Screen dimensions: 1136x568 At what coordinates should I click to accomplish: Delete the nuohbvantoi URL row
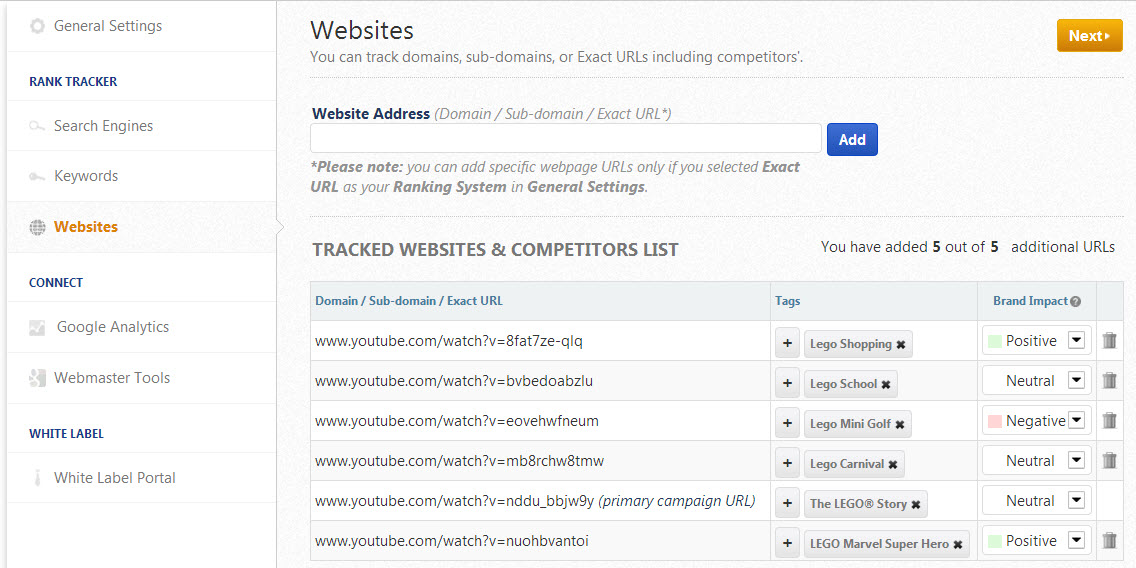pos(1109,540)
